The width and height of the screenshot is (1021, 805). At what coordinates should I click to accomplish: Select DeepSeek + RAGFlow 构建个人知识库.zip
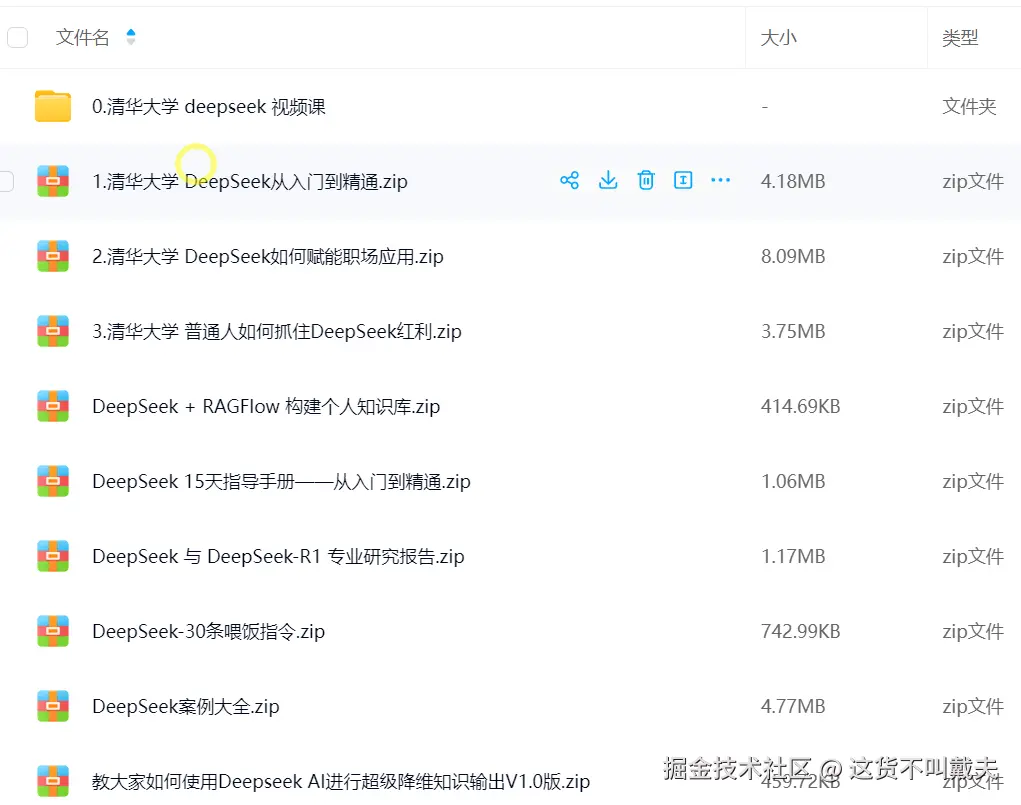point(266,406)
